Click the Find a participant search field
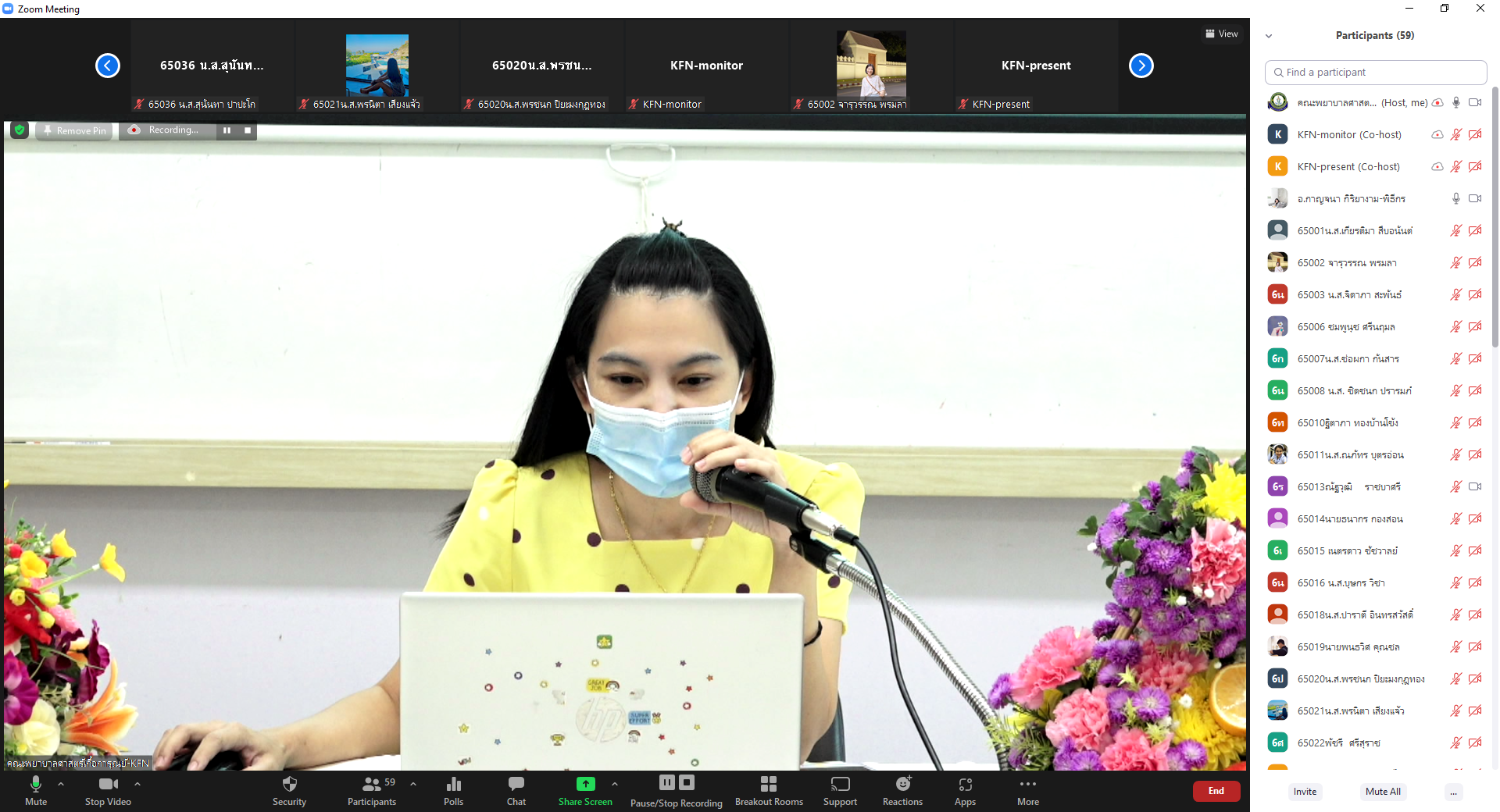Screen dimensions: 1500x812 pyautogui.click(x=1376, y=72)
